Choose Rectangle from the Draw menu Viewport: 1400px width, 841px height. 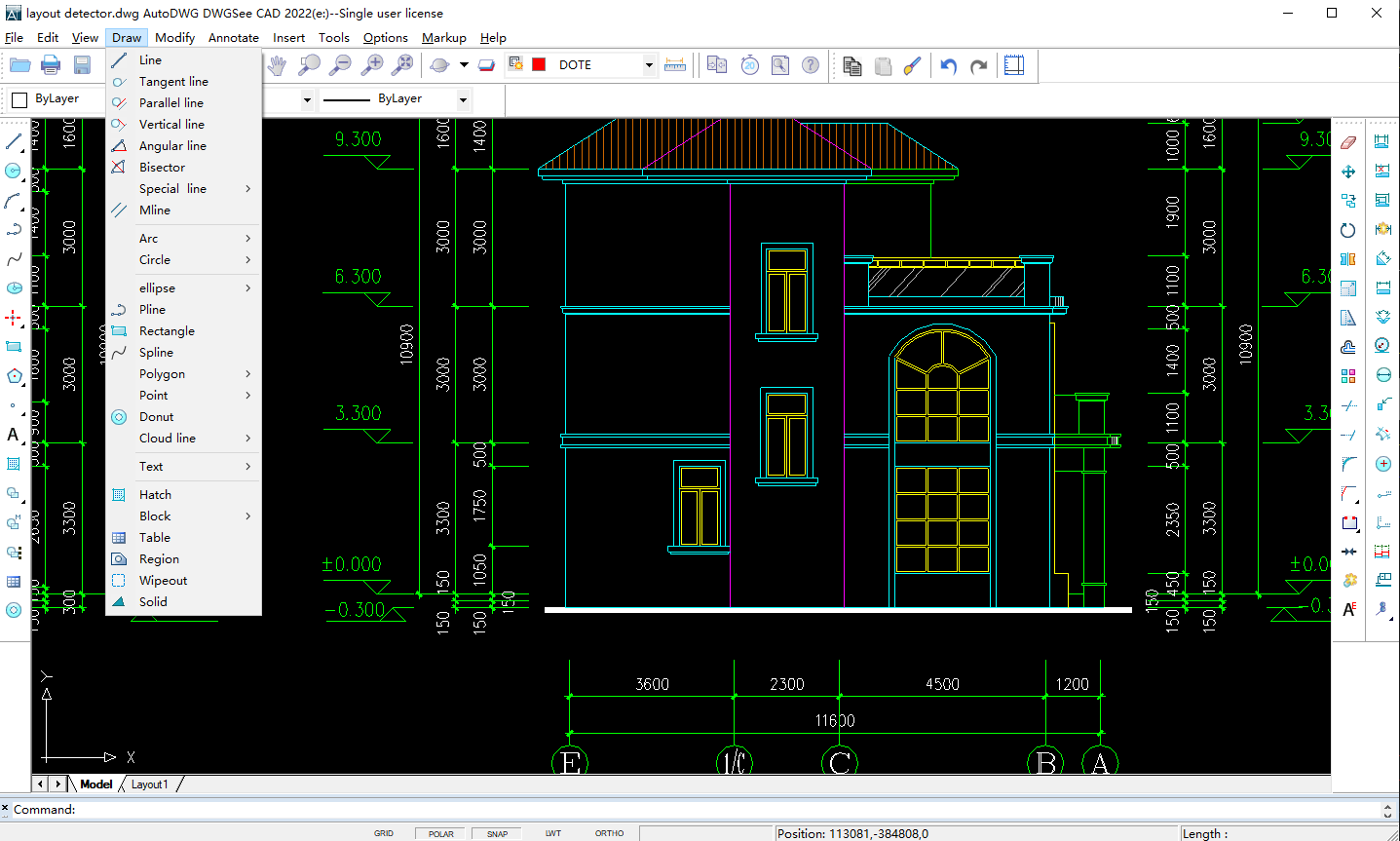click(x=184, y=331)
